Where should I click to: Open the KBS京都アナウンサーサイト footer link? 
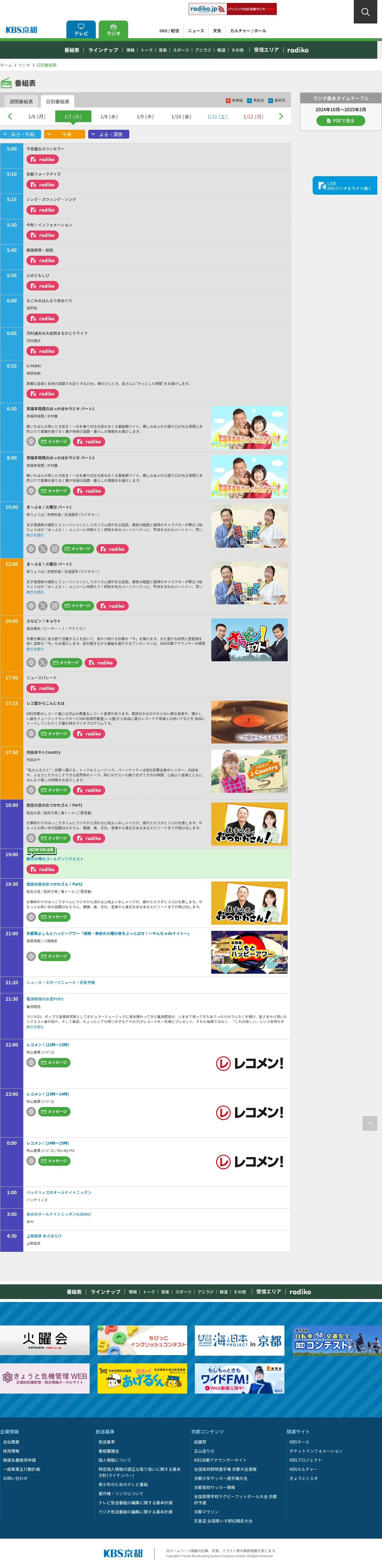point(221,1460)
